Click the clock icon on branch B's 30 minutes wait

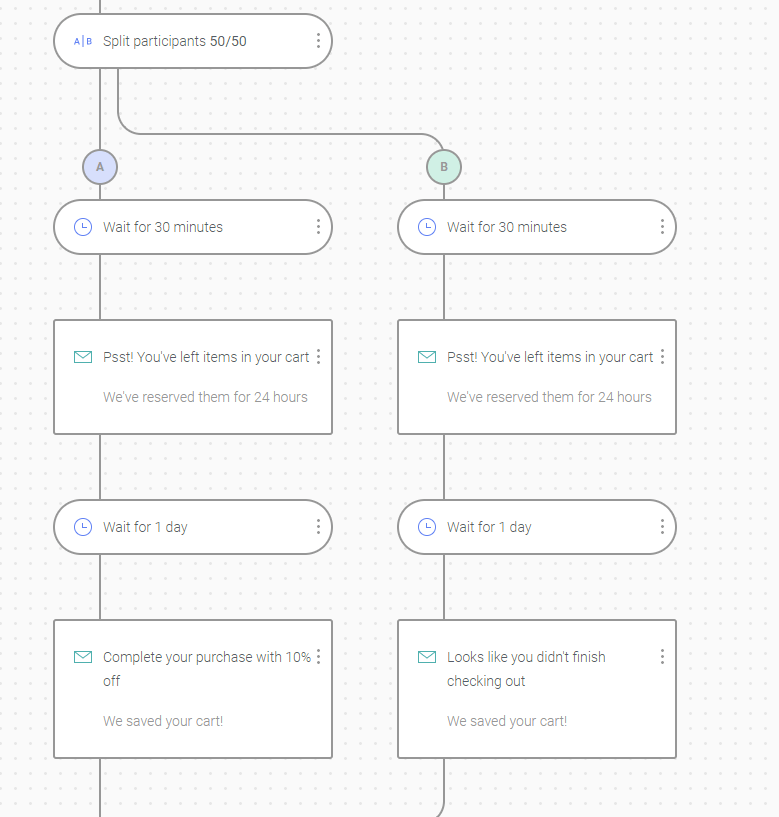click(427, 227)
